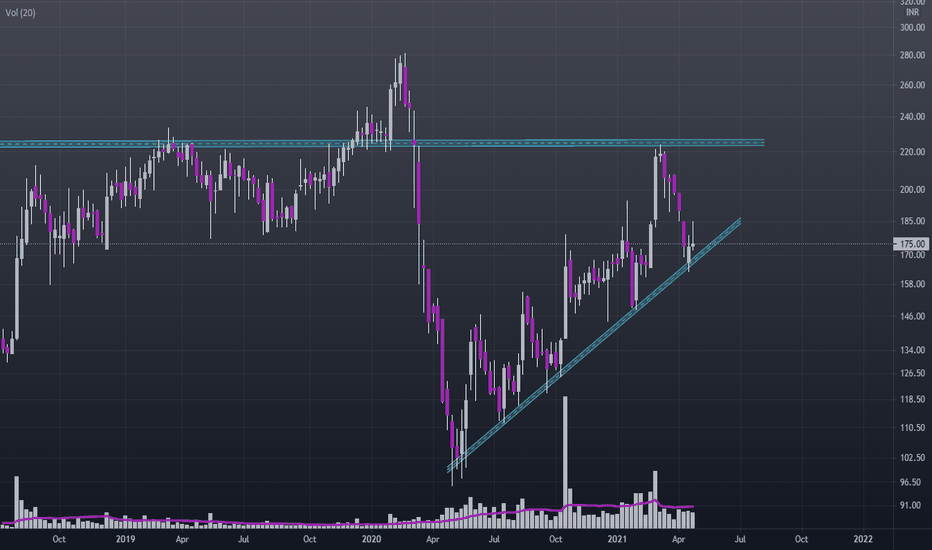Click the 102.50 price axis label
This screenshot has height=550, width=932.
[912, 458]
